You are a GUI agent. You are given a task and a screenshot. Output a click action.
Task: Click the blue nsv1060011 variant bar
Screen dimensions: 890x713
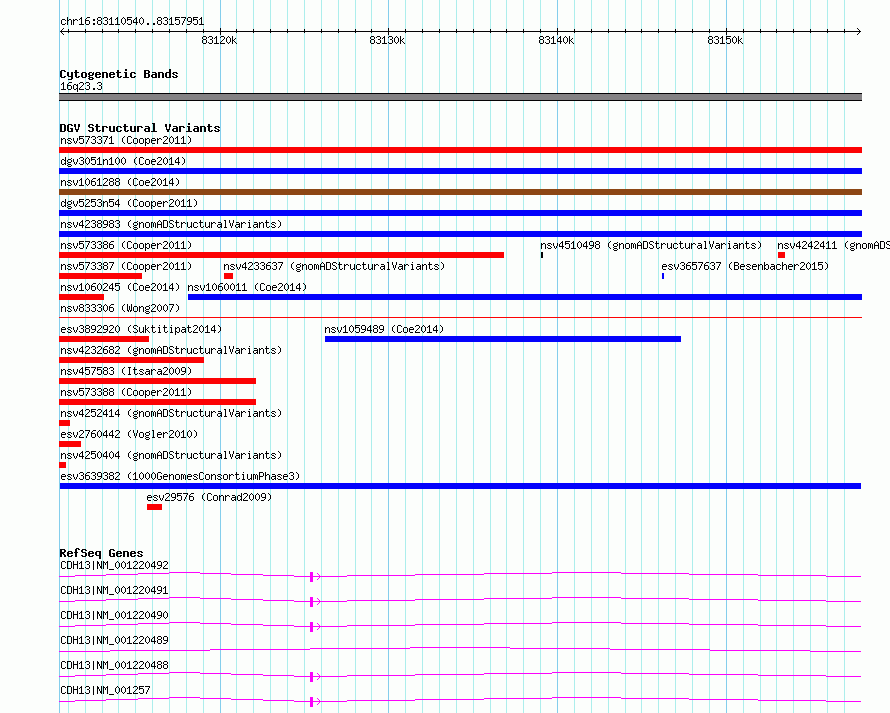coord(525,297)
